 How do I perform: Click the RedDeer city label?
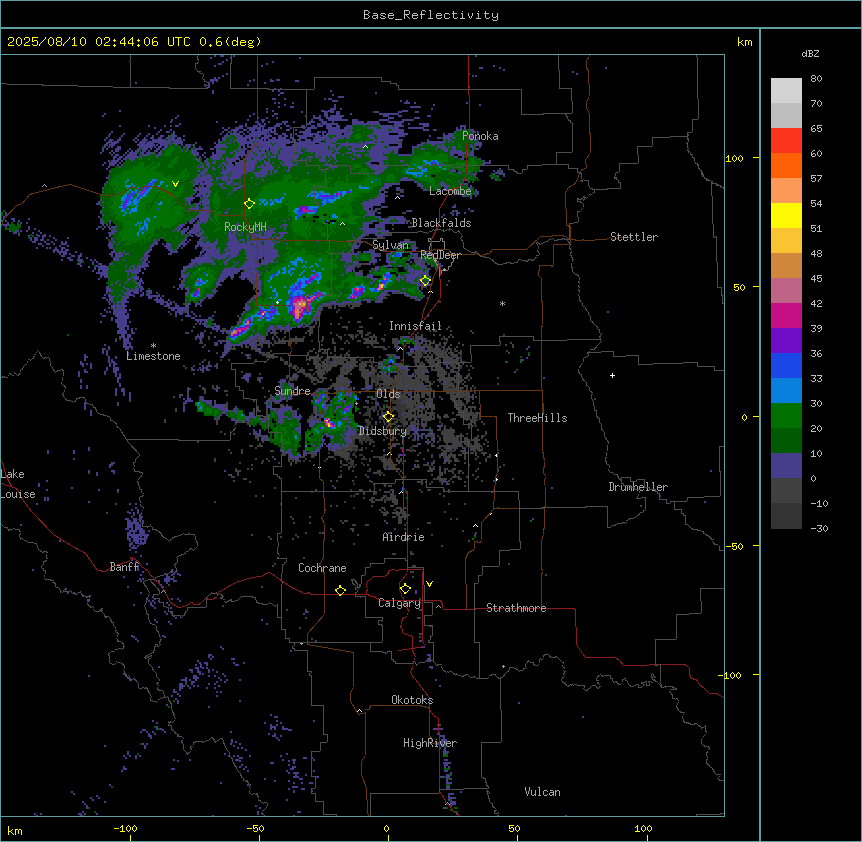[x=440, y=255]
